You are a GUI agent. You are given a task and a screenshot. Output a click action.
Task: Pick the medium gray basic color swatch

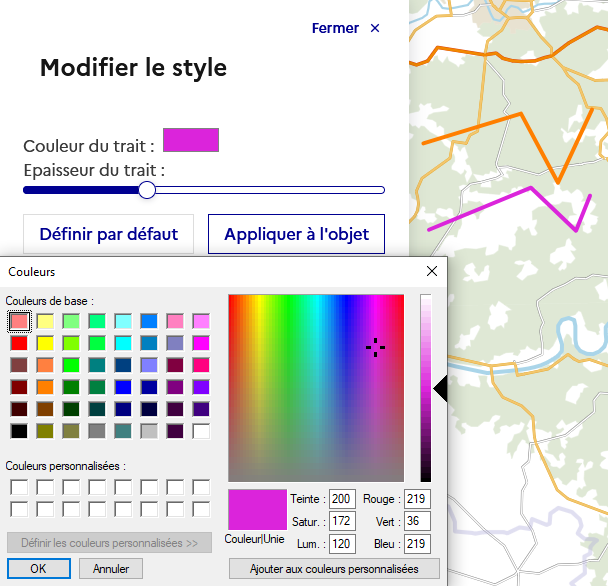(x=97, y=431)
